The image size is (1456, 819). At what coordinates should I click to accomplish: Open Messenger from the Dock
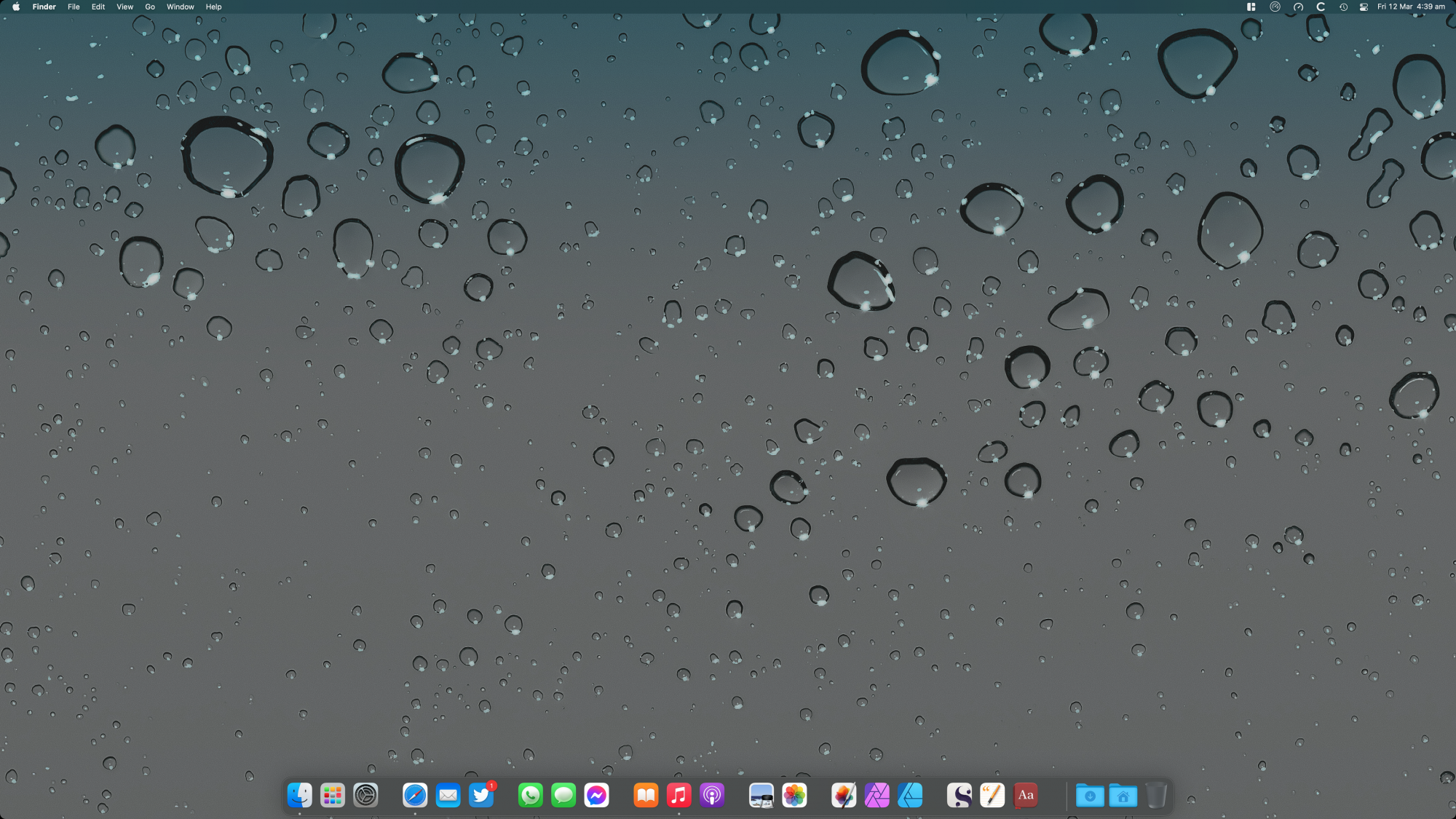tap(596, 795)
